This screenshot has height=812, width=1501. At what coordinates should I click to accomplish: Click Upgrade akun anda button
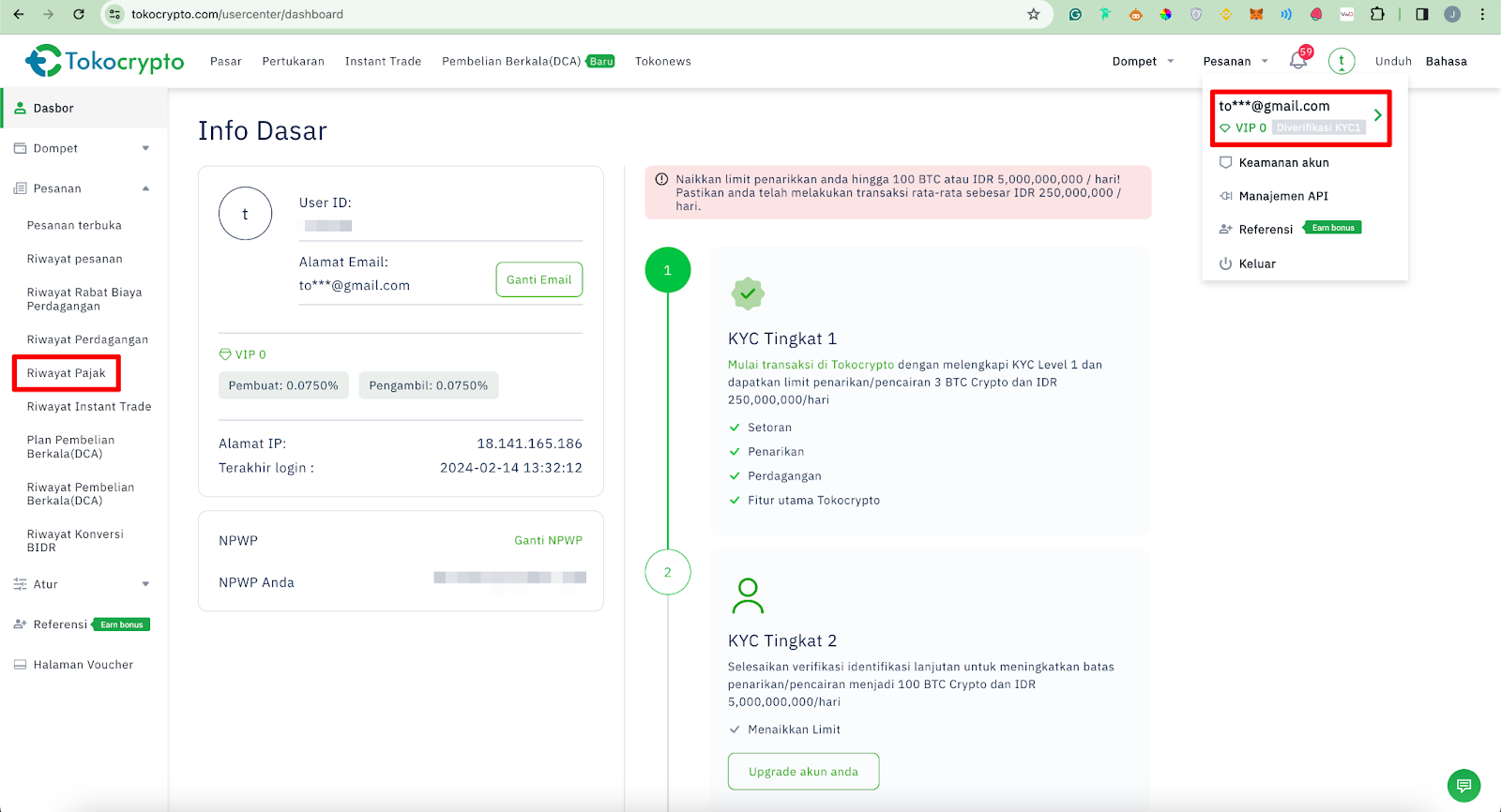[x=803, y=772]
